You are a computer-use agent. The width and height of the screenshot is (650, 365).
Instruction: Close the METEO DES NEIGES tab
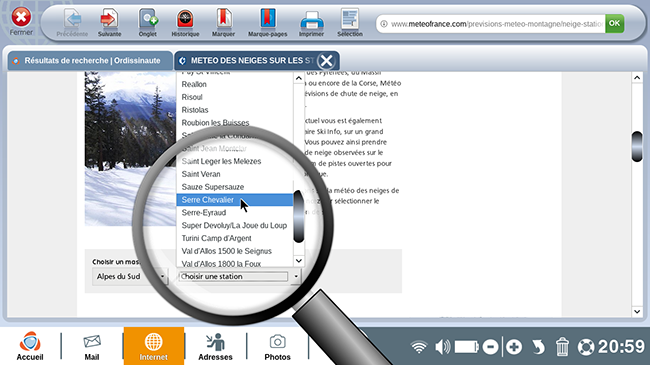tap(326, 61)
